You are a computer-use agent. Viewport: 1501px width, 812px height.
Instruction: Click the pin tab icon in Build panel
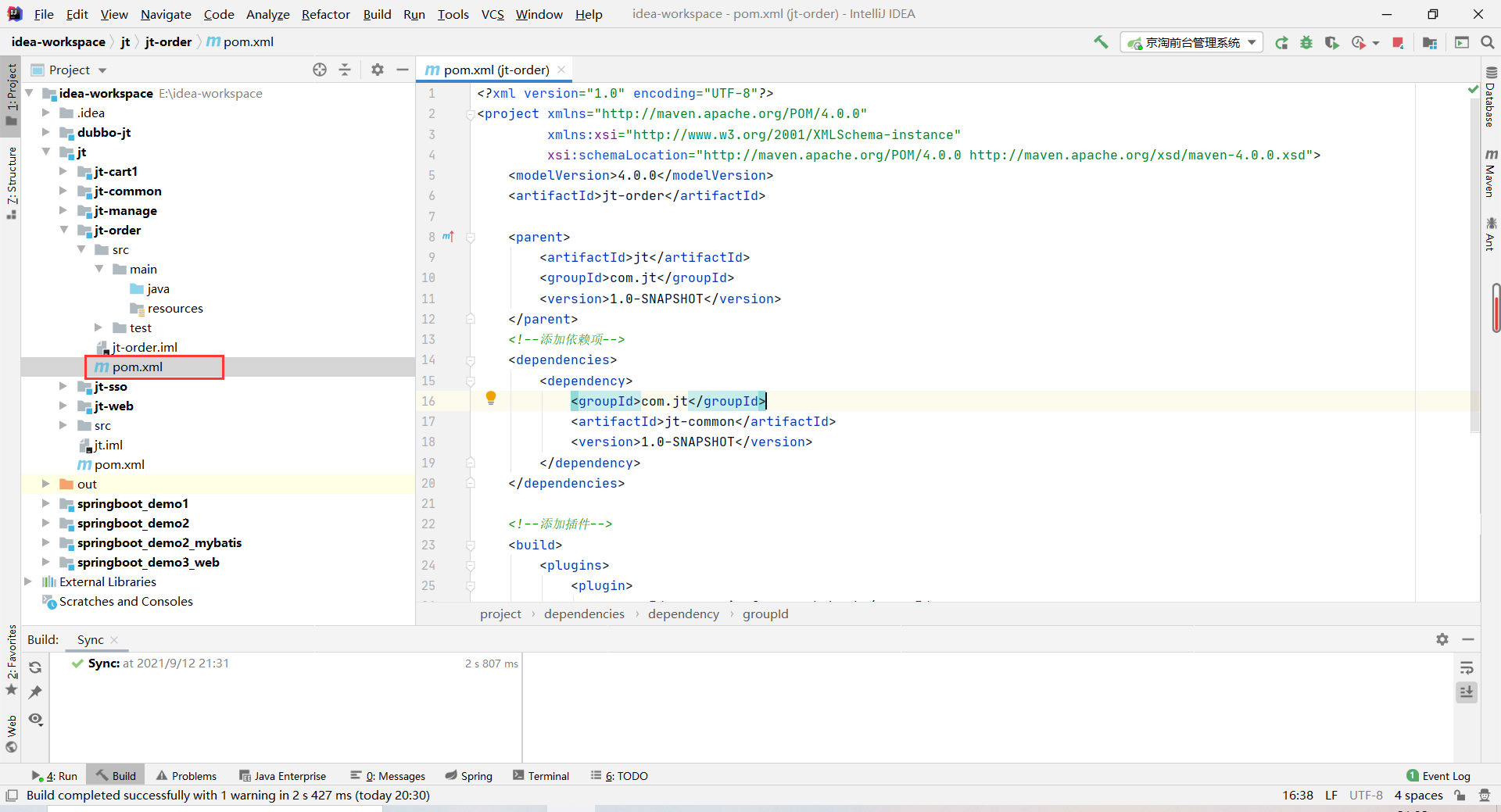click(x=35, y=692)
